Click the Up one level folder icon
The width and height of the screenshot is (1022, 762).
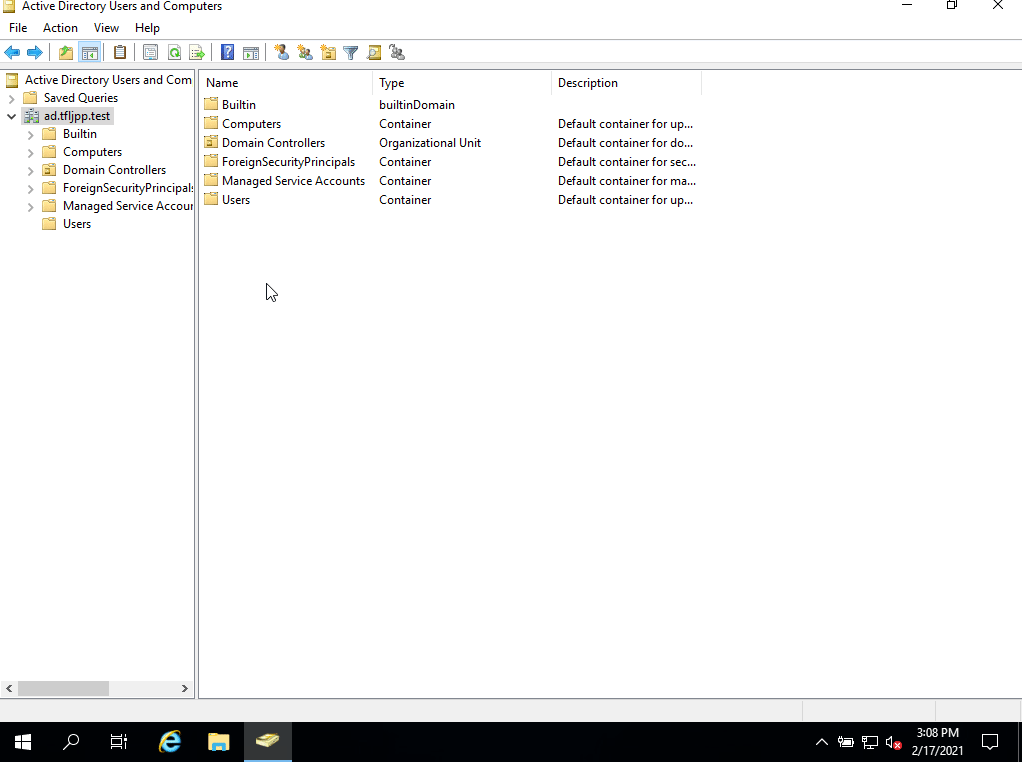point(66,53)
